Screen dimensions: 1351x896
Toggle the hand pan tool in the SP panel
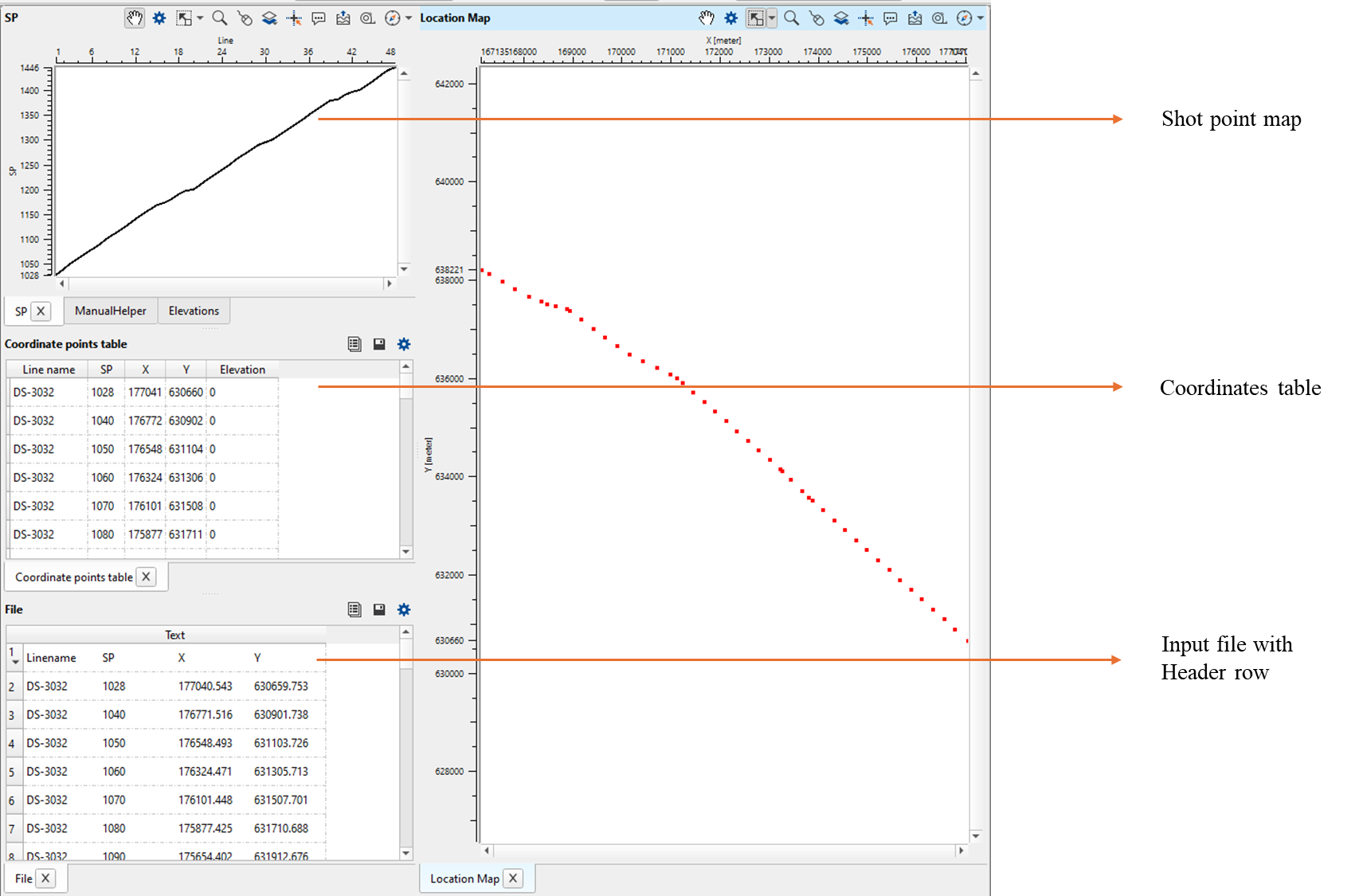point(134,18)
